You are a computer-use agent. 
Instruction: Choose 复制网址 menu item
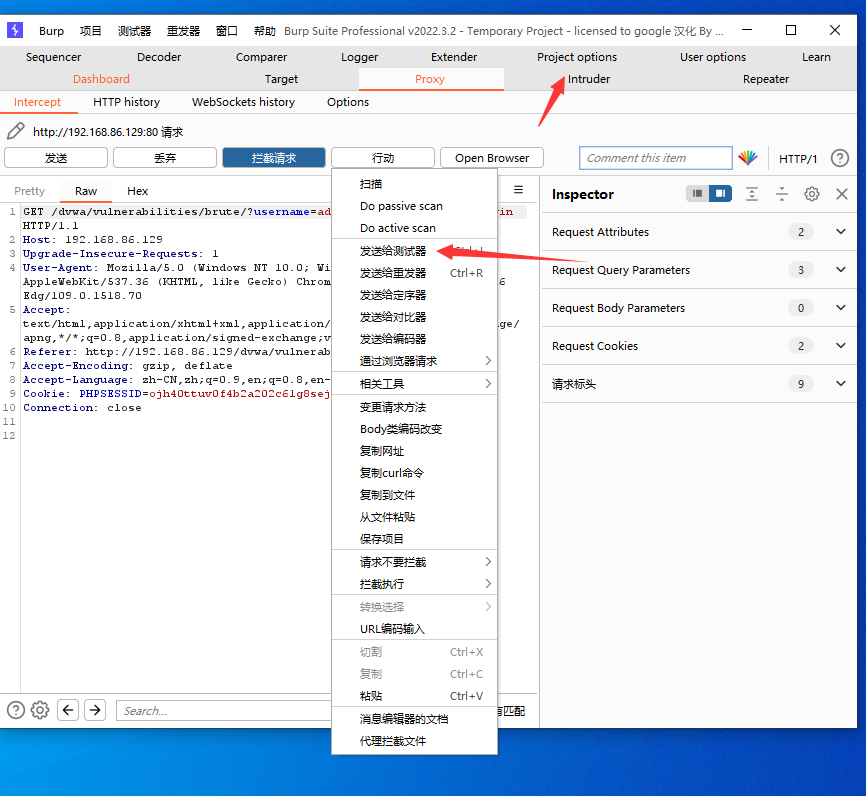point(414,451)
